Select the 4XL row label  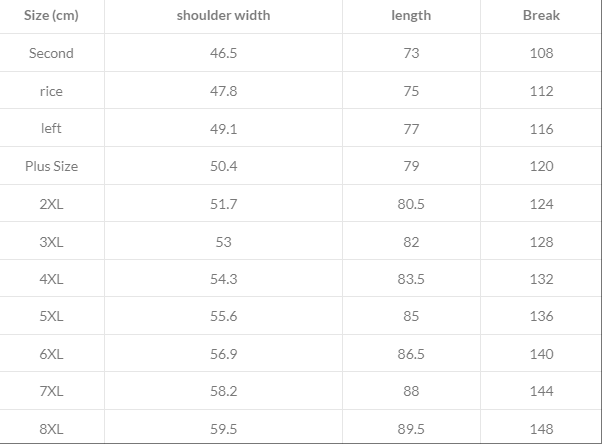[x=51, y=279]
